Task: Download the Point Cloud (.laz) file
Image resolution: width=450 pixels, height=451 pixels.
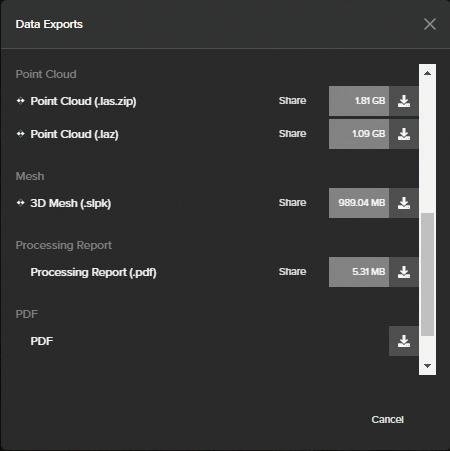Action: (404, 134)
